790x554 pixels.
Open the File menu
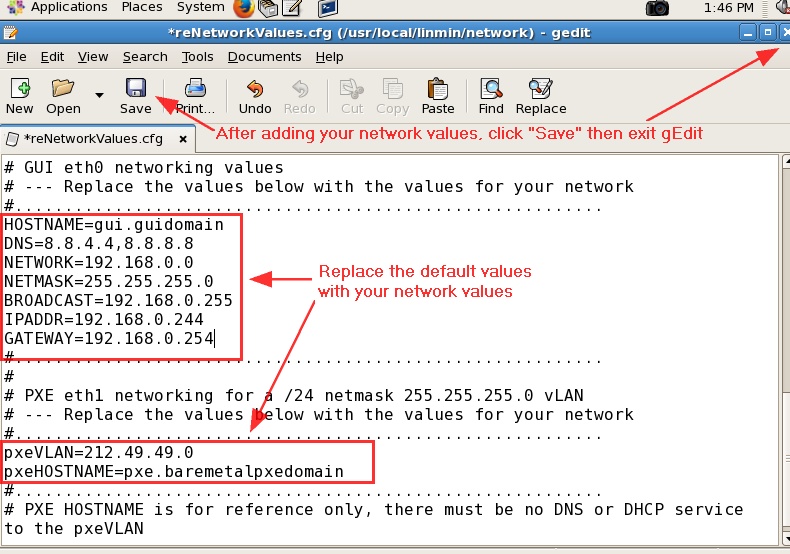(x=16, y=57)
